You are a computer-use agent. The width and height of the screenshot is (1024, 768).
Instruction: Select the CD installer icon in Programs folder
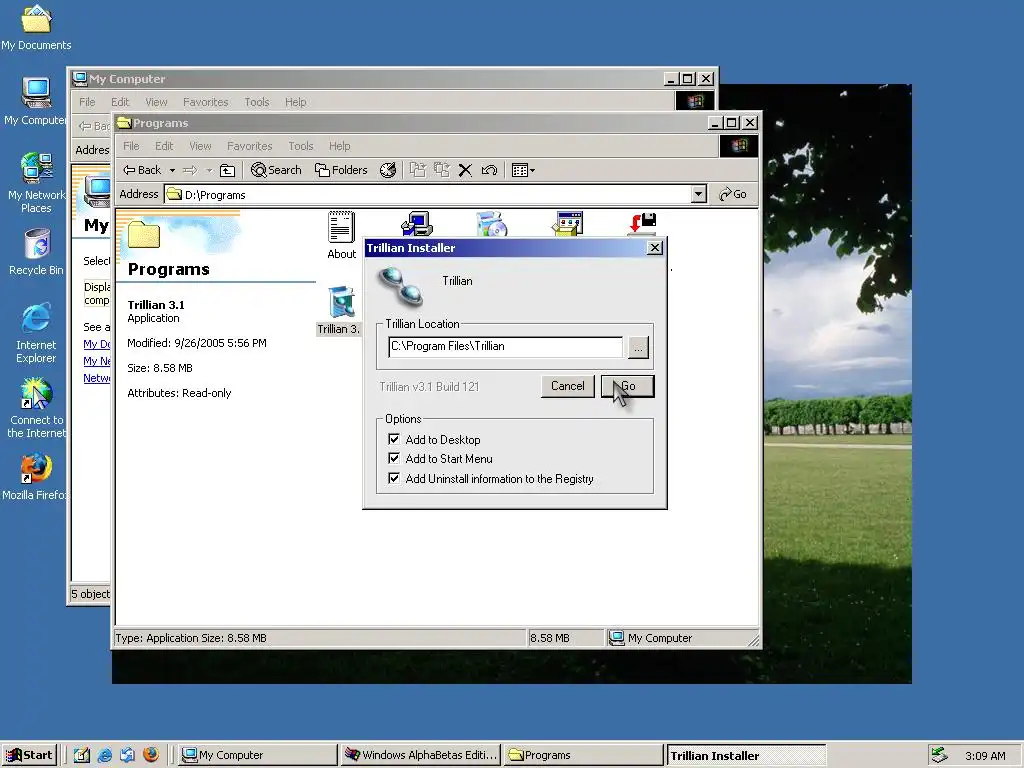click(492, 223)
